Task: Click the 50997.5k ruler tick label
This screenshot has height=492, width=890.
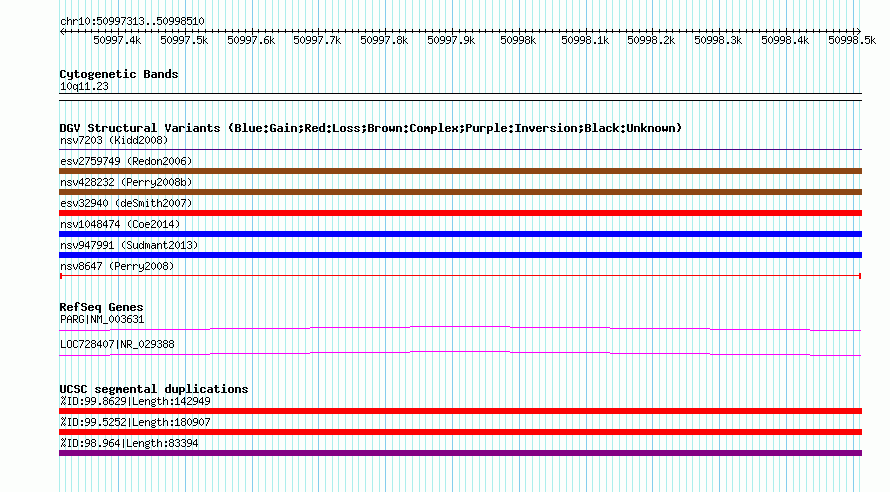Action: (x=184, y=40)
